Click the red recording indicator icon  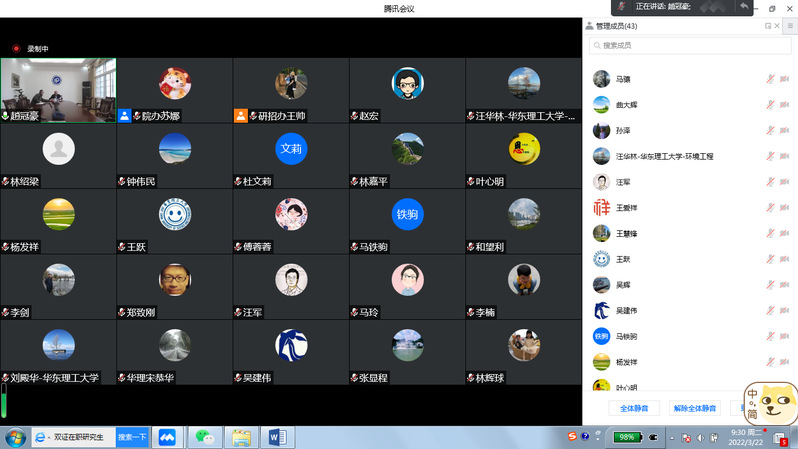click(16, 48)
